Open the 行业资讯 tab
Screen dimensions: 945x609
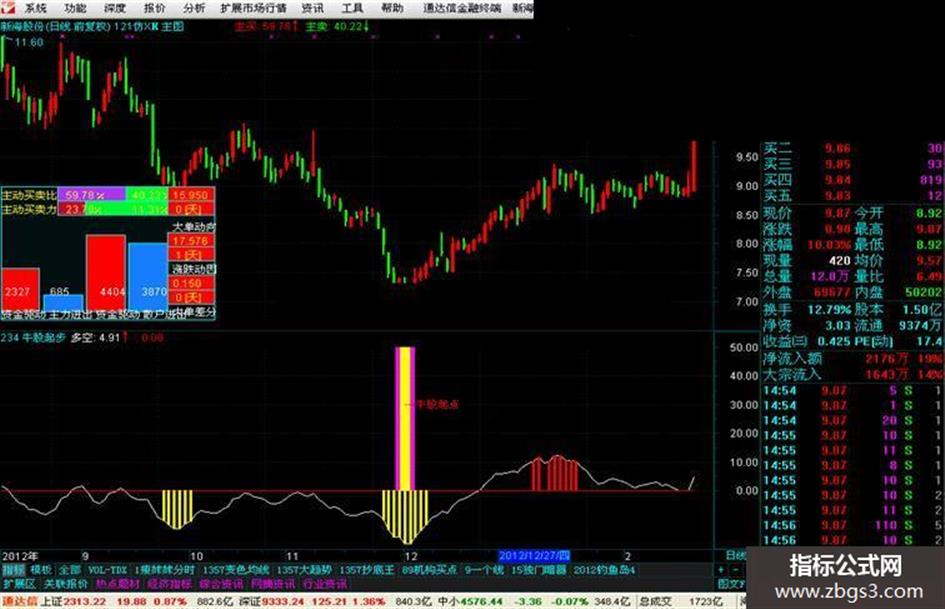(x=325, y=584)
